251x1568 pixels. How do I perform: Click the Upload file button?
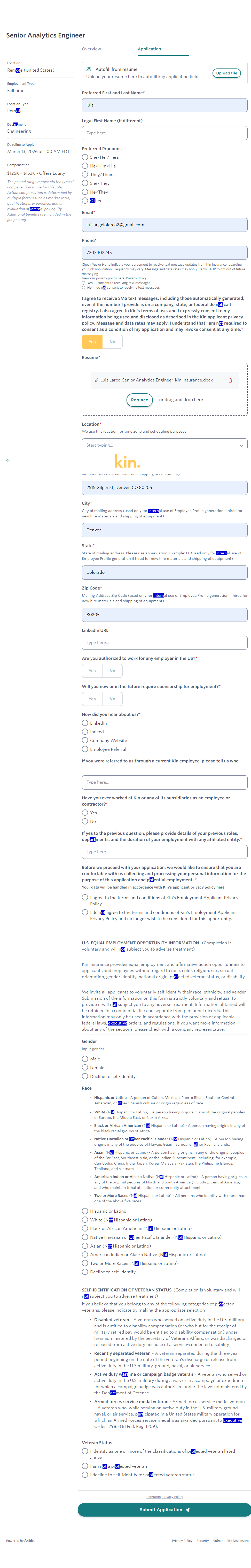pyautogui.click(x=227, y=73)
